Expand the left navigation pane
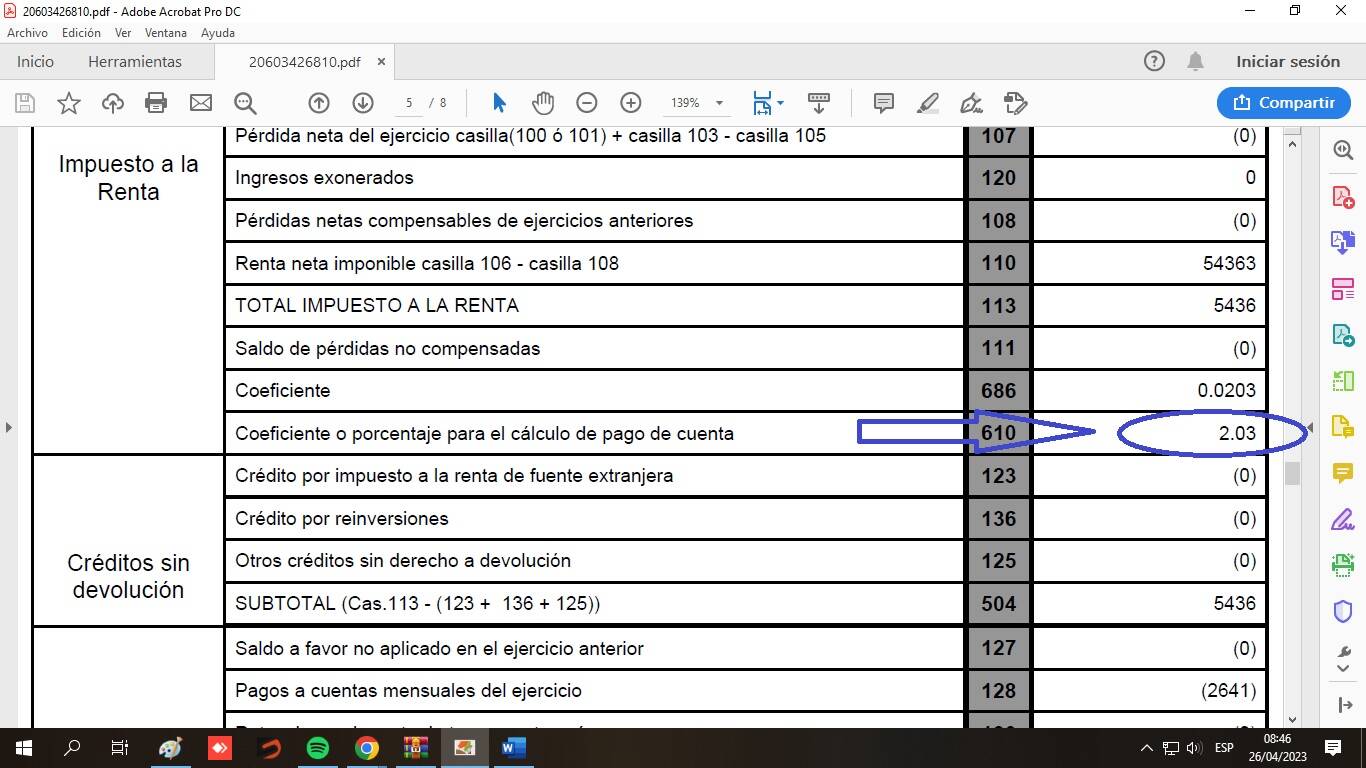1366x768 pixels. 9,427
